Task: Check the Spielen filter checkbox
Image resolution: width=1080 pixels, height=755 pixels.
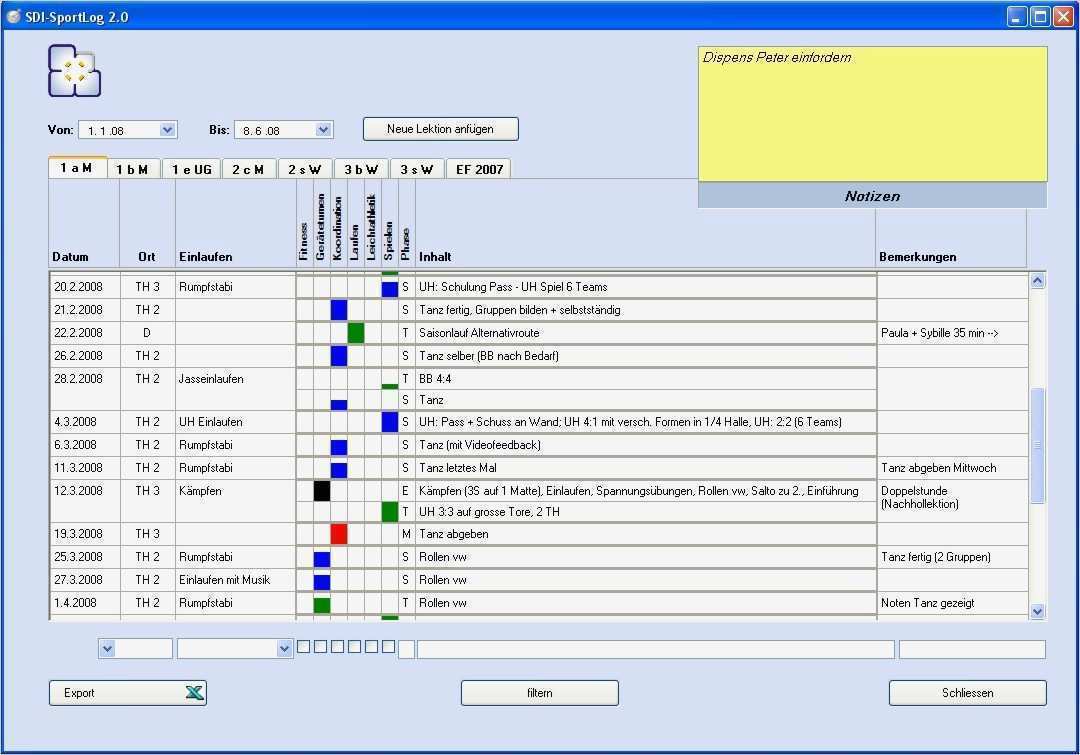Action: click(x=388, y=647)
